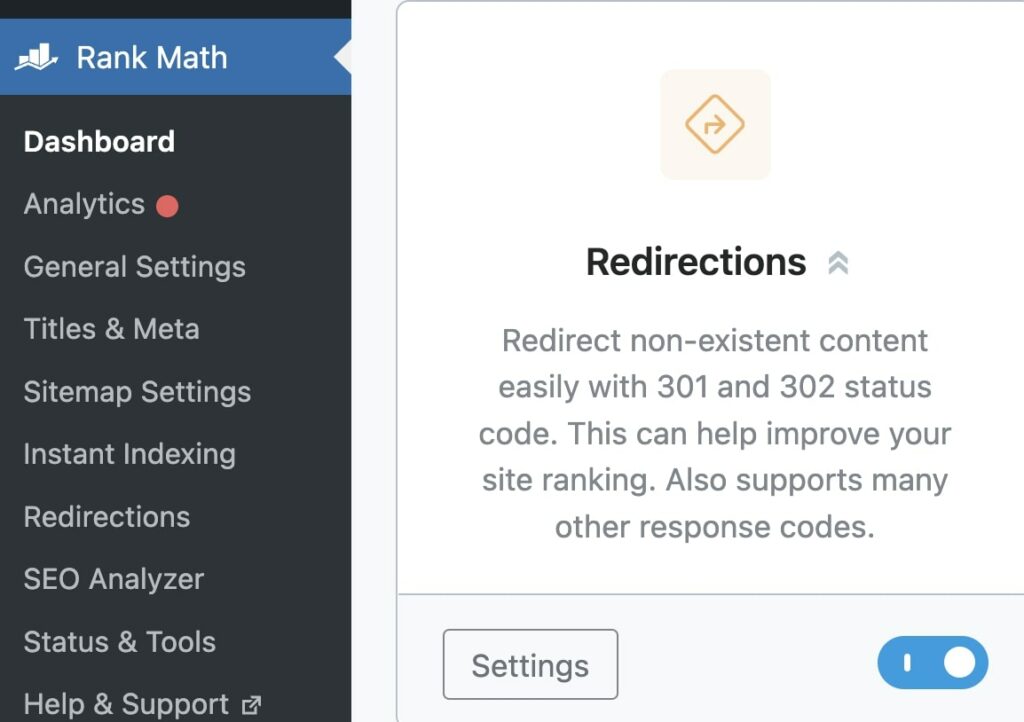Disable the Redirections module toggle
This screenshot has width=1024, height=722.
tap(932, 663)
